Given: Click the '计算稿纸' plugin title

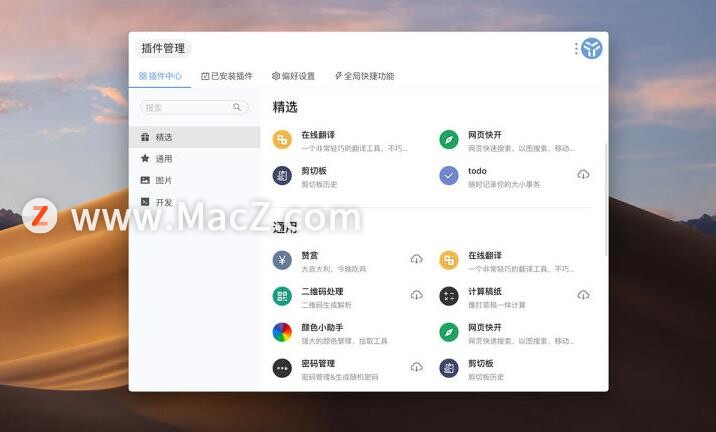Looking at the screenshot, I should (485, 291).
